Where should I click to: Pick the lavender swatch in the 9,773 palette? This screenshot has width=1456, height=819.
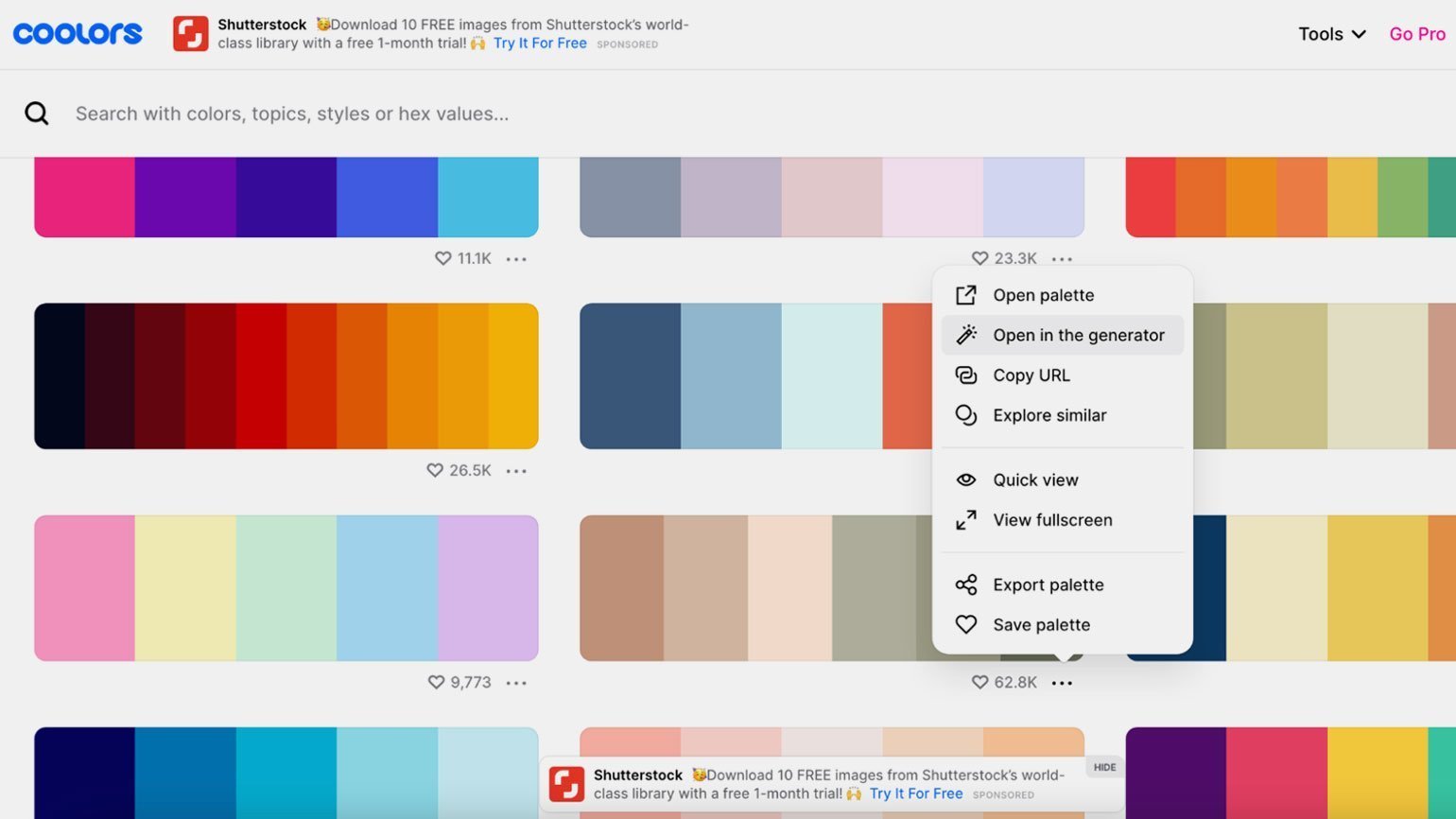click(x=488, y=587)
